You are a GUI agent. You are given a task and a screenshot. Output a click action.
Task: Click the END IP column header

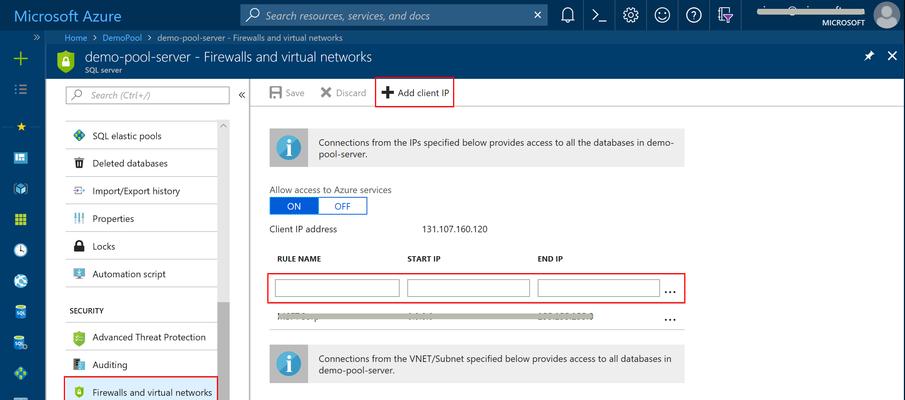(550, 259)
